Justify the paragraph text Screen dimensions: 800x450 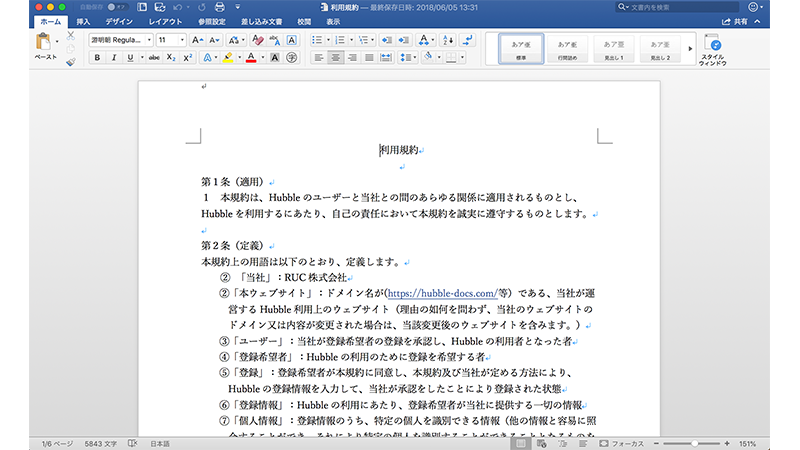[x=369, y=58]
